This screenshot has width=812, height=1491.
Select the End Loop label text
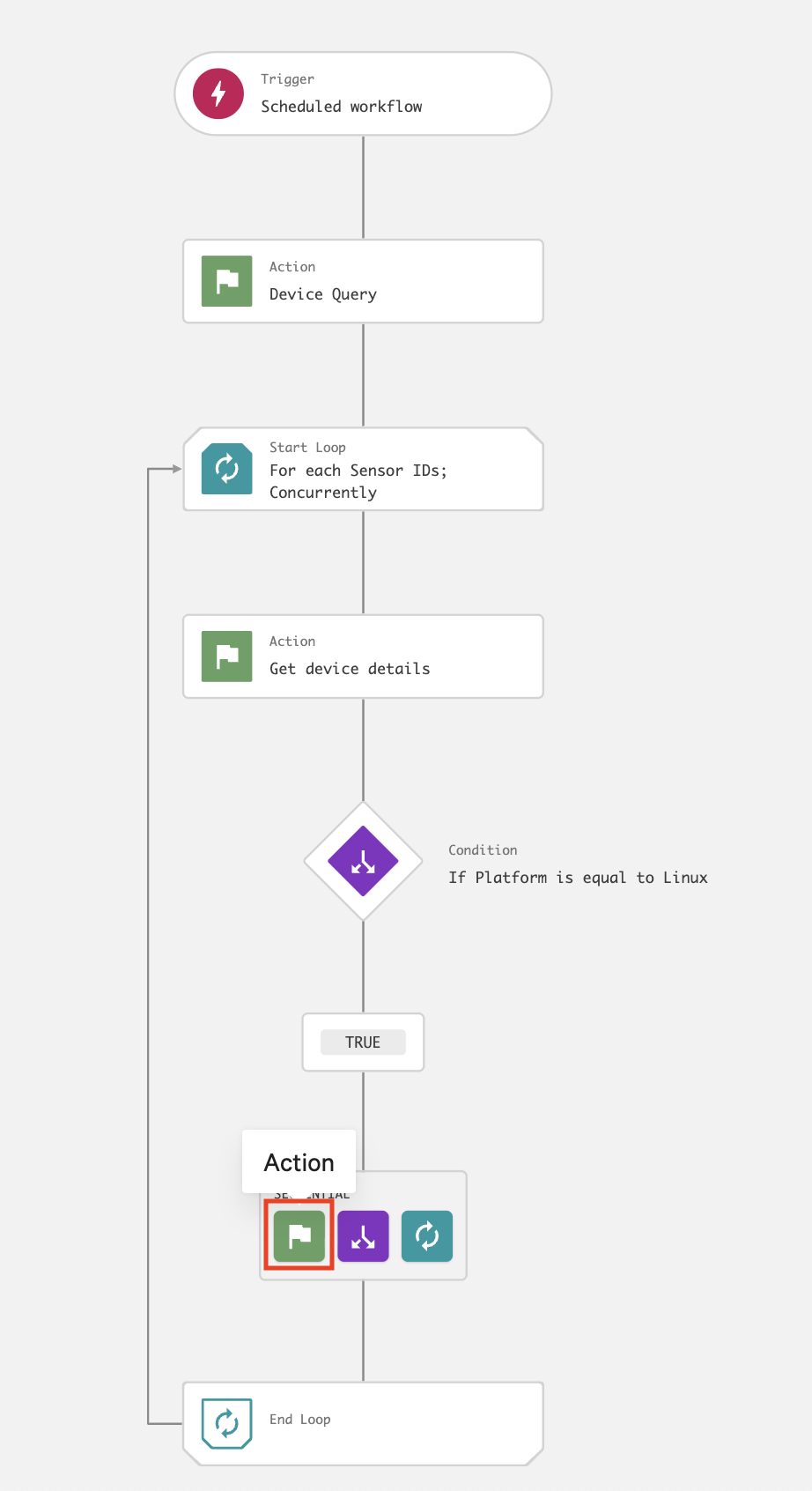point(299,1420)
